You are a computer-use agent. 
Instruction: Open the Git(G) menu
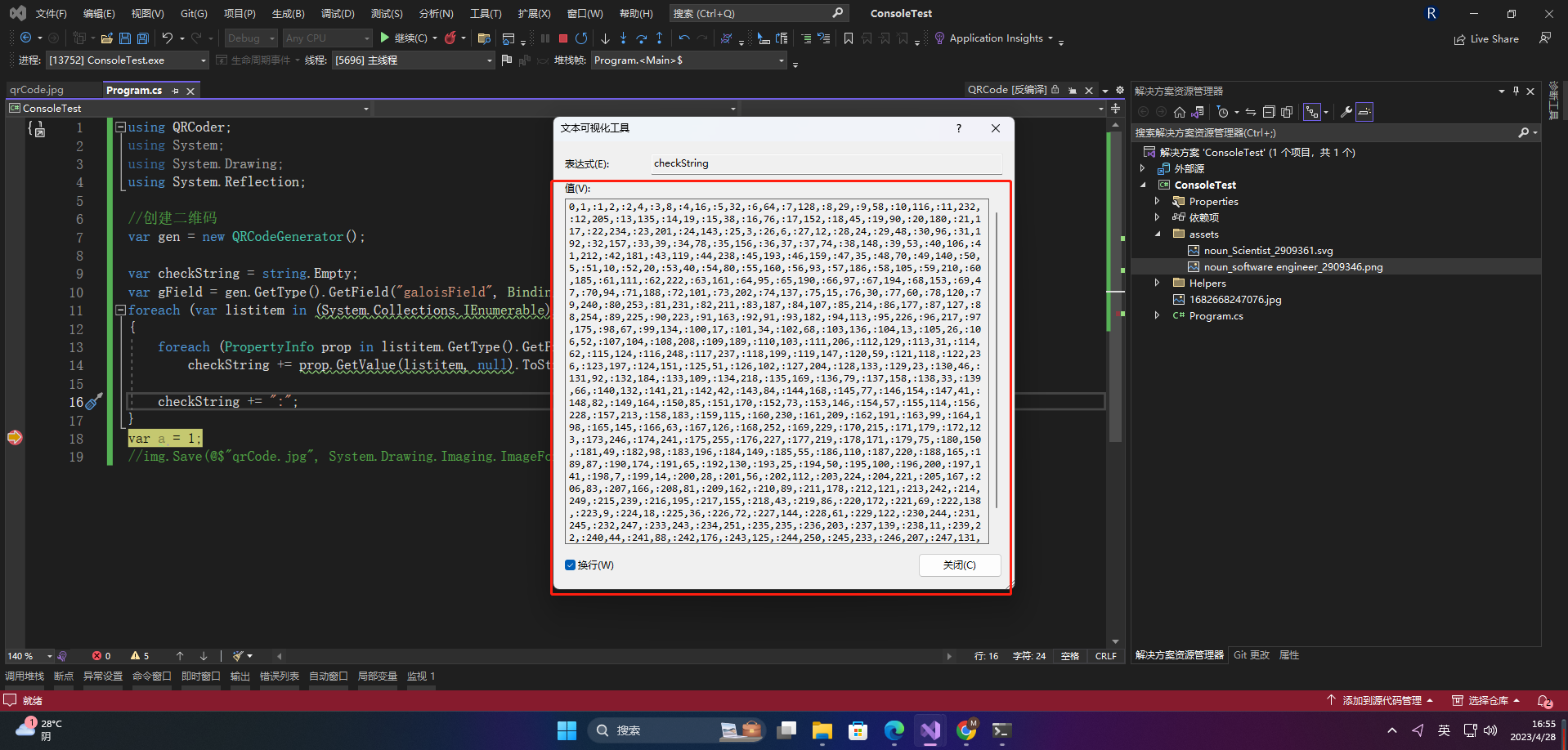pos(194,13)
